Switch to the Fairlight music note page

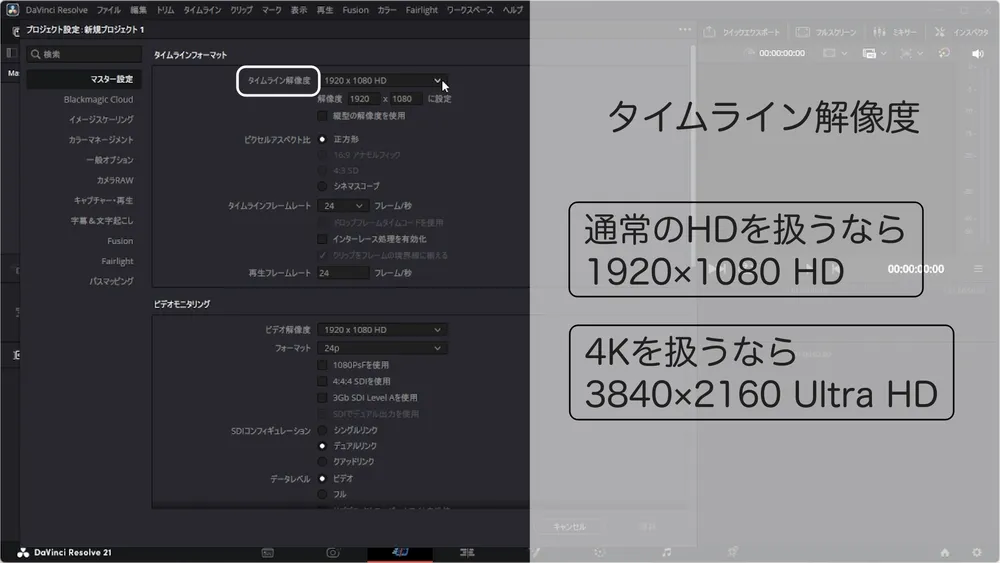666,553
